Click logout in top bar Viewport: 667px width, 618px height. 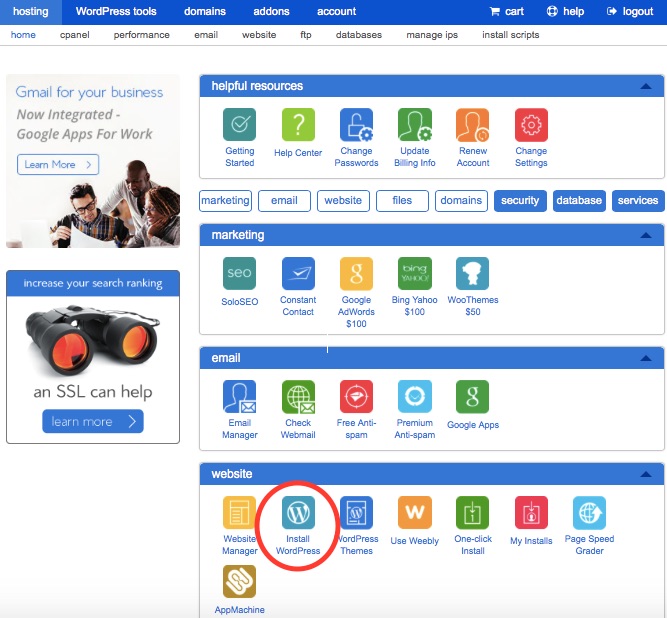630,11
